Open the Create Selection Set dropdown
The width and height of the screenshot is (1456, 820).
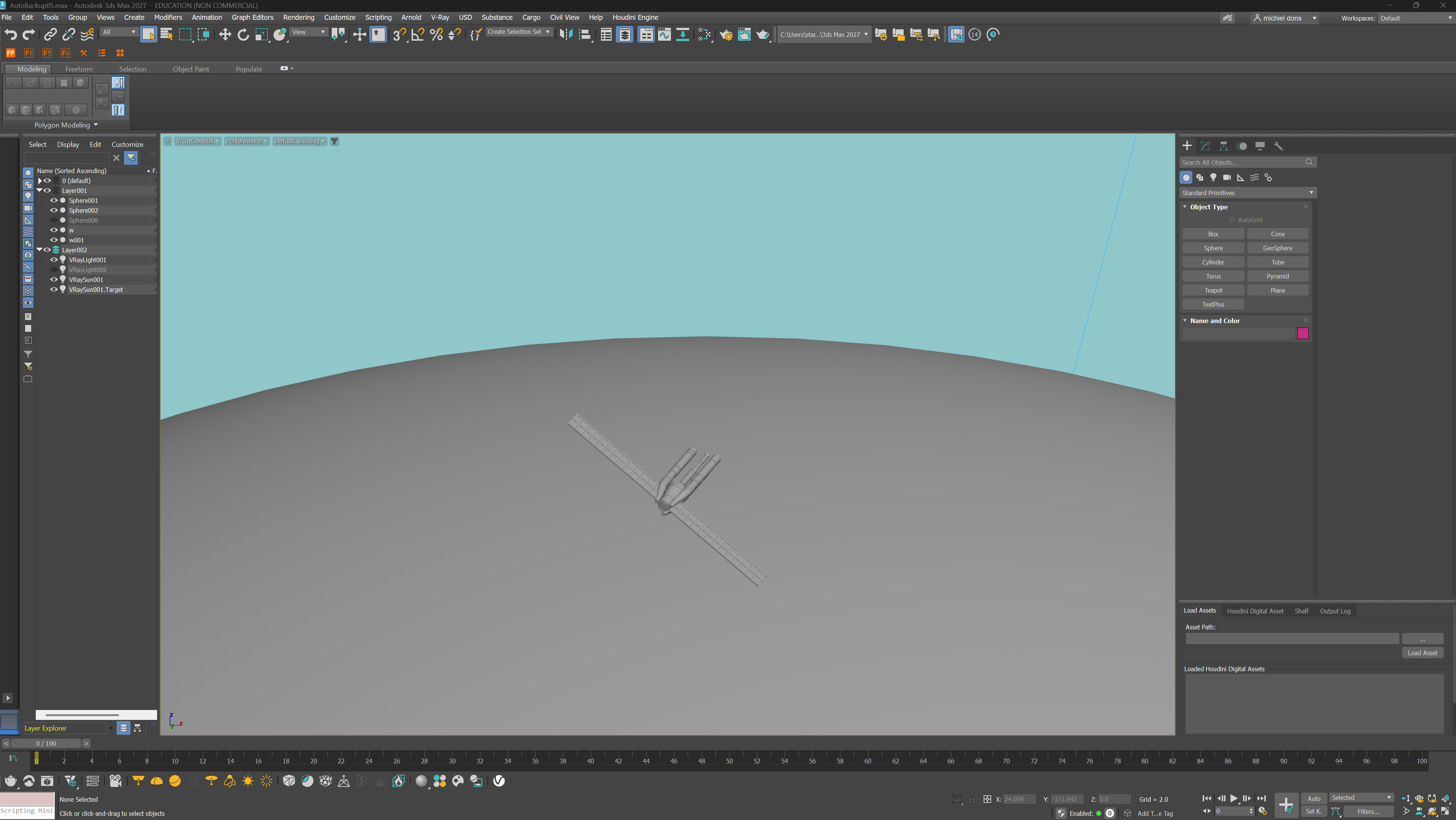[519, 32]
